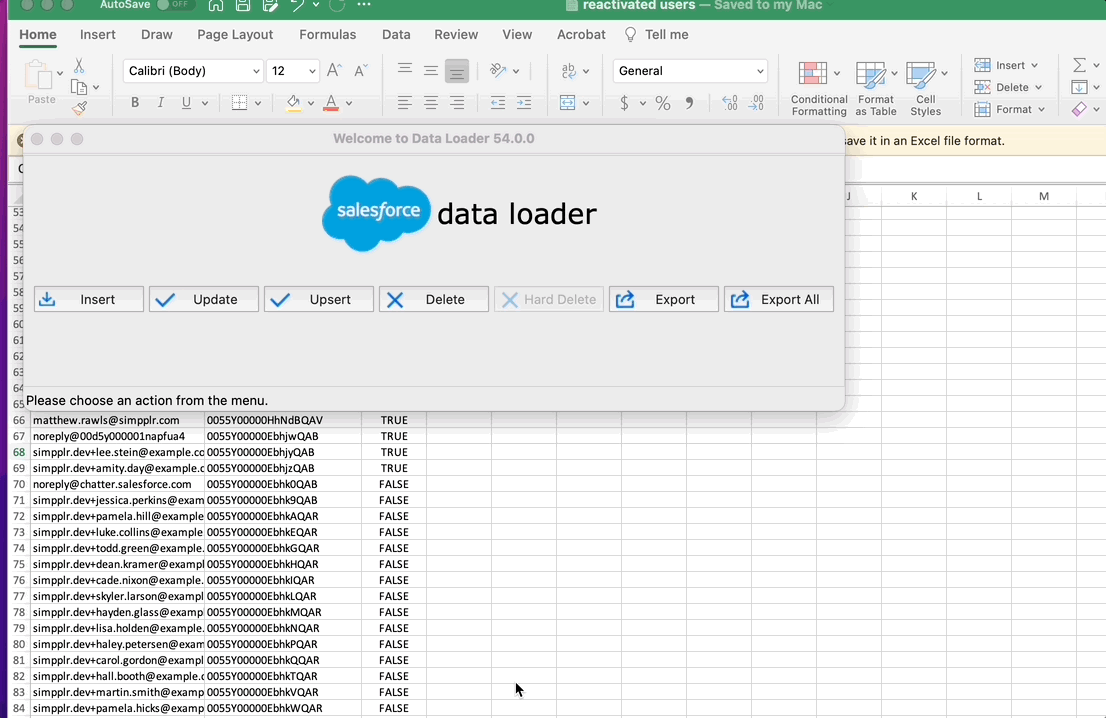The image size is (1106, 718).
Task: Click the Insert cells dropdown in ribbon
Action: click(1007, 65)
